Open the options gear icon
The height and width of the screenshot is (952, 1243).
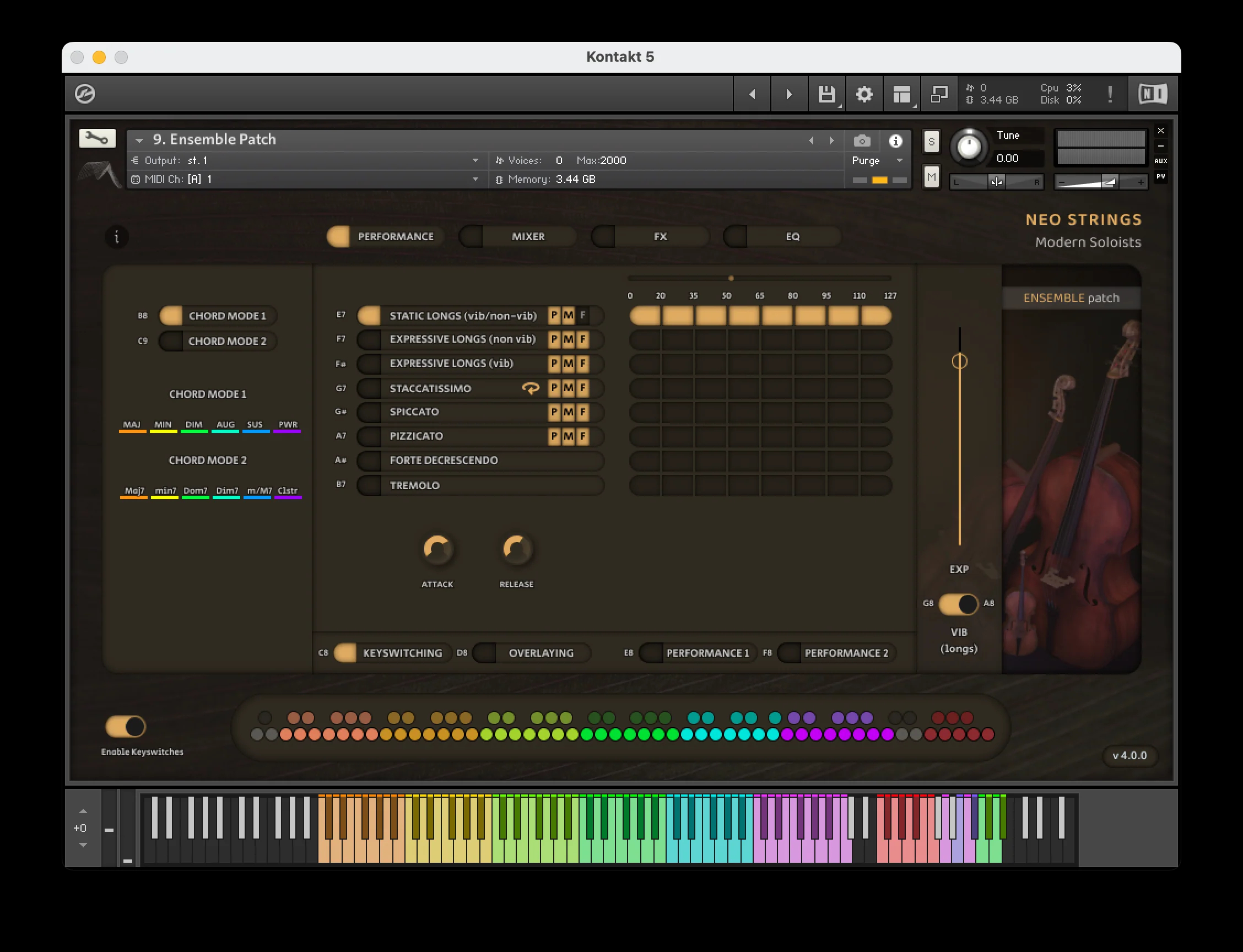point(864,94)
